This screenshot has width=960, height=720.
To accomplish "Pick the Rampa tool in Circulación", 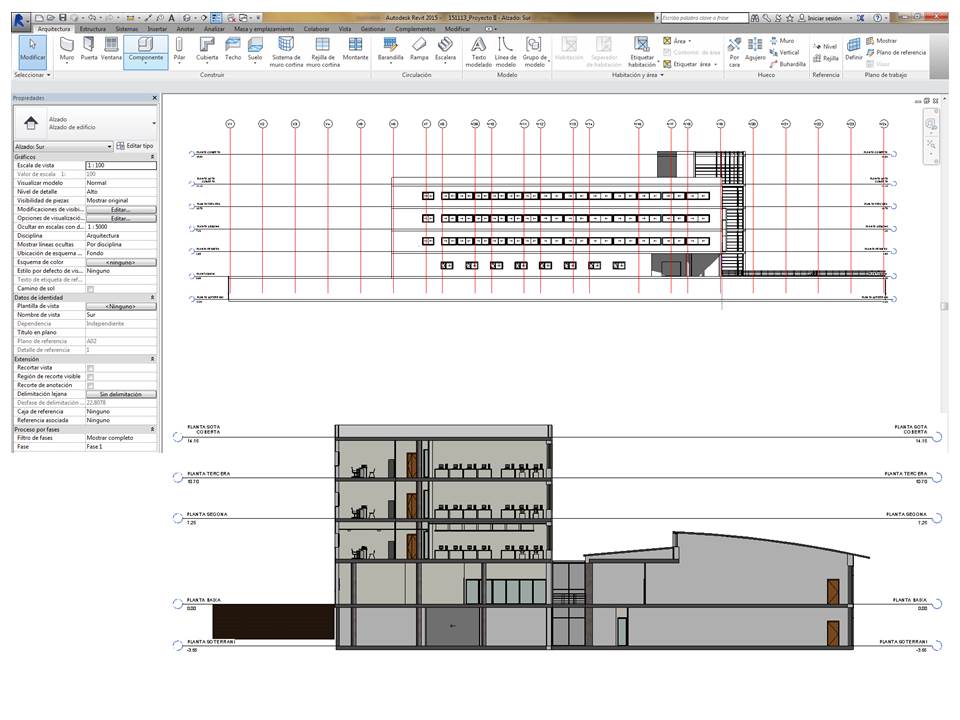I will 419,47.
